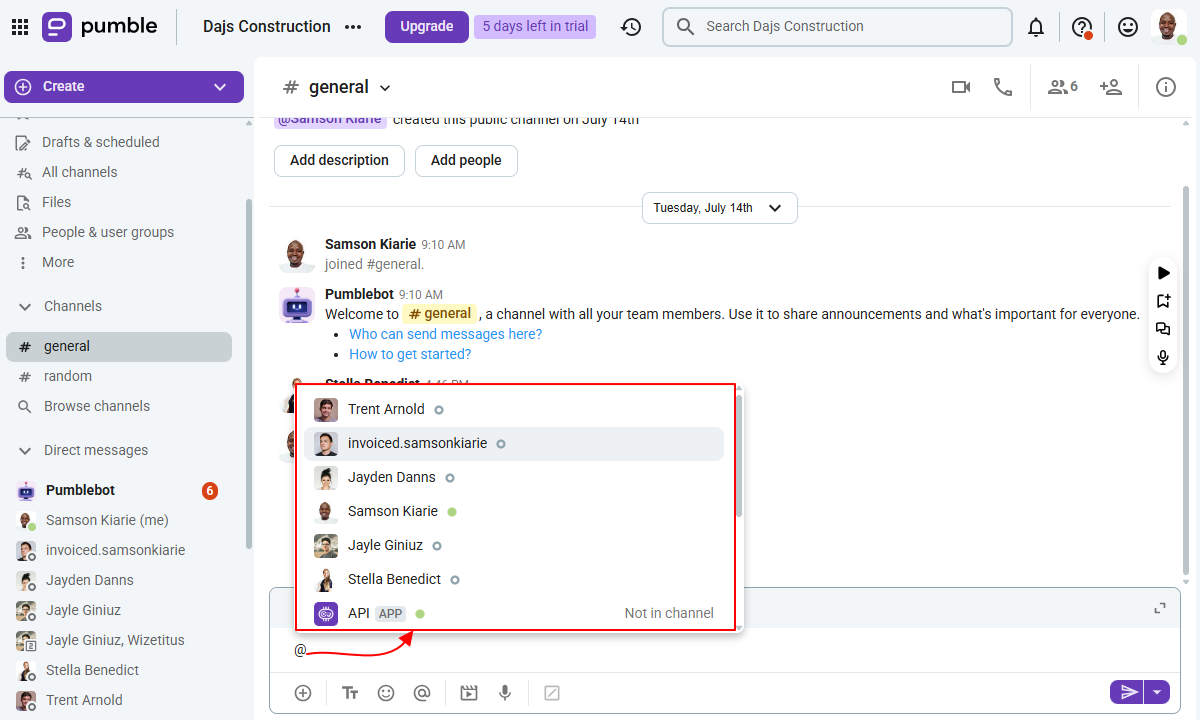Click the play icon on right panel
The width and height of the screenshot is (1200, 720).
pos(1163,273)
